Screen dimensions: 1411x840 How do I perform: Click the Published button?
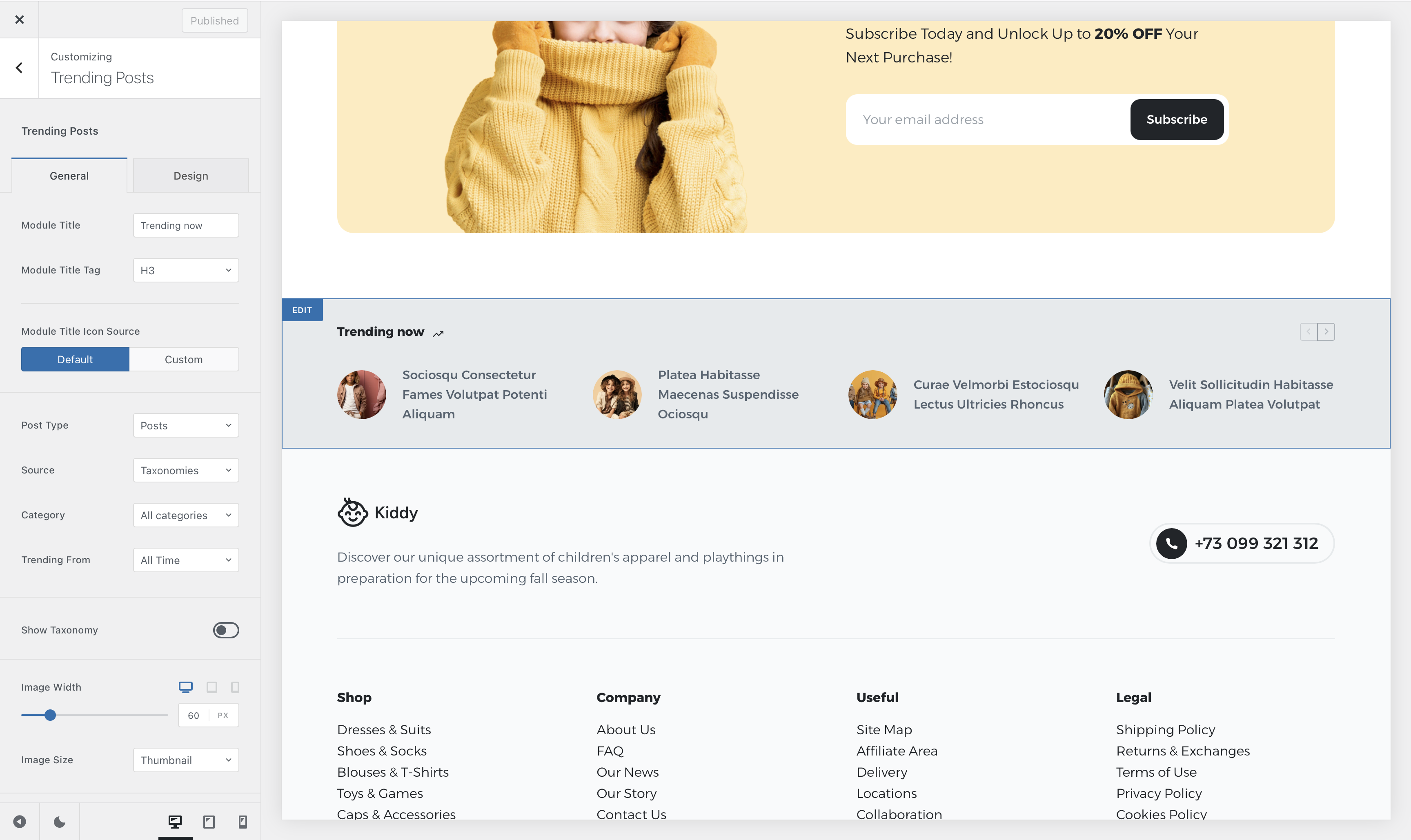[215, 20]
